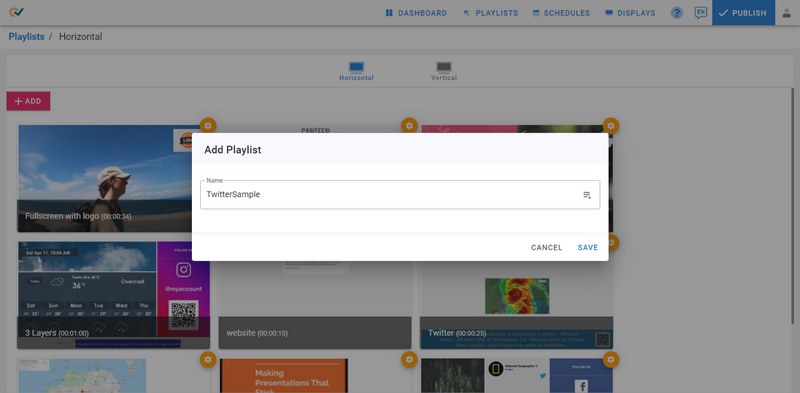
Task: Open Displays in top navigation
Action: 630,13
